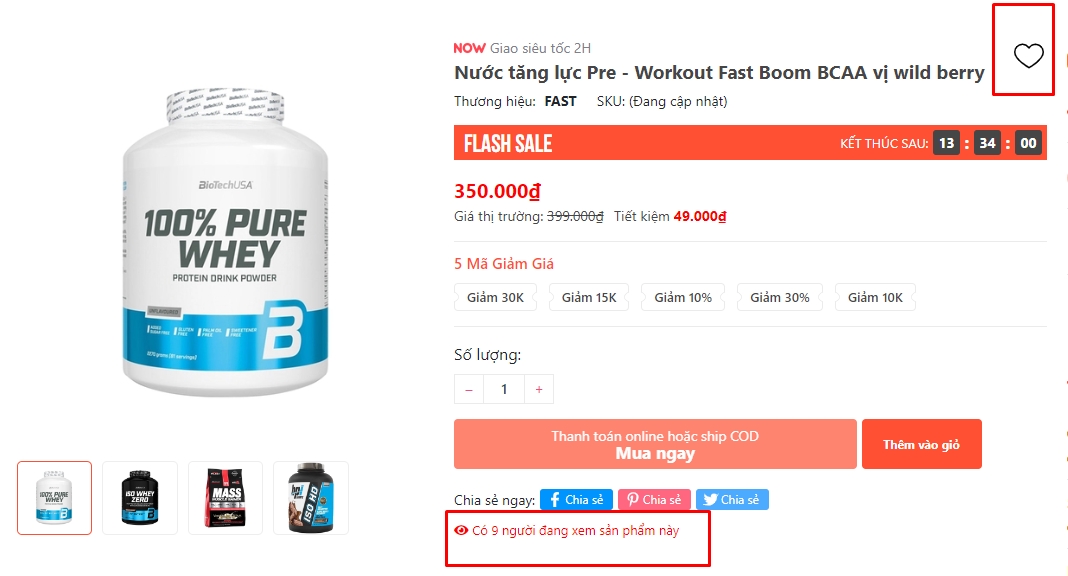Click the heart wishlist icon
Image resolution: width=1068 pixels, height=576 pixels.
pos(1028,56)
